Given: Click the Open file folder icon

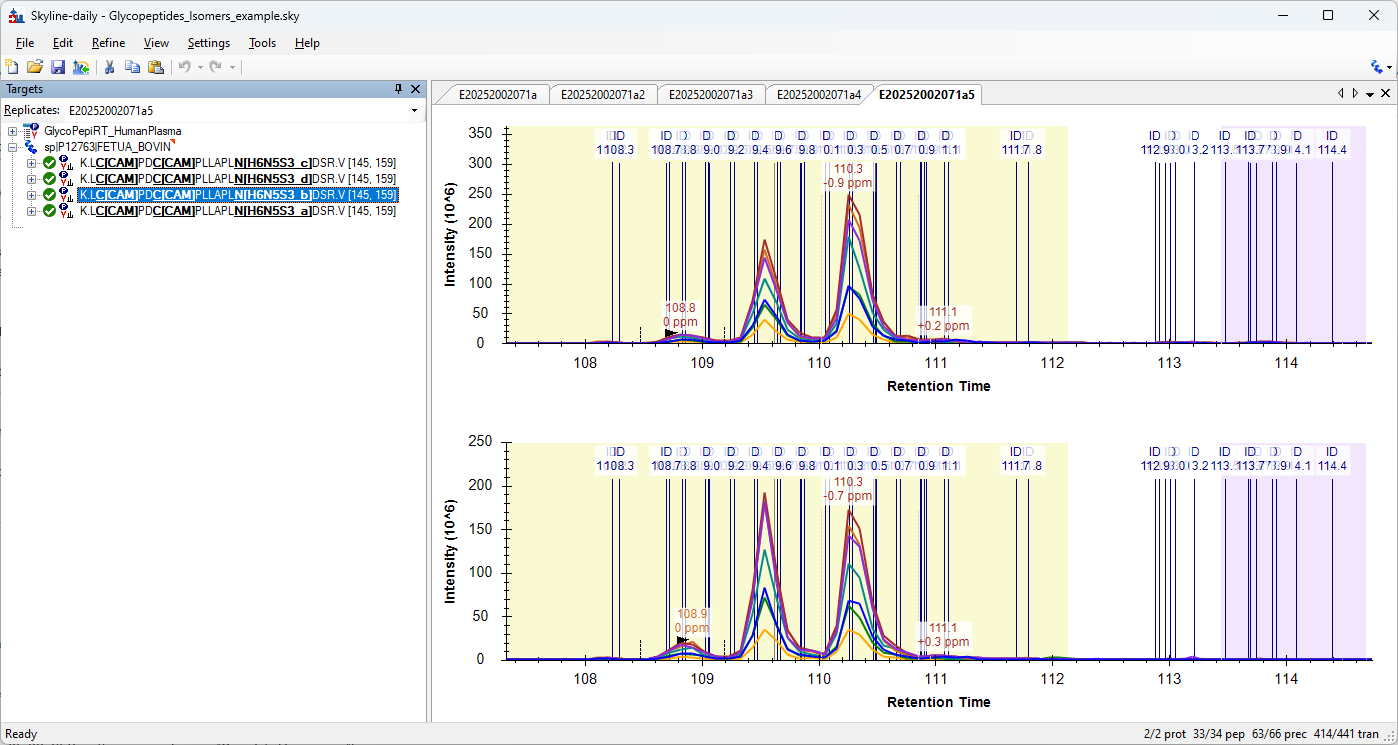Looking at the screenshot, I should 35,67.
